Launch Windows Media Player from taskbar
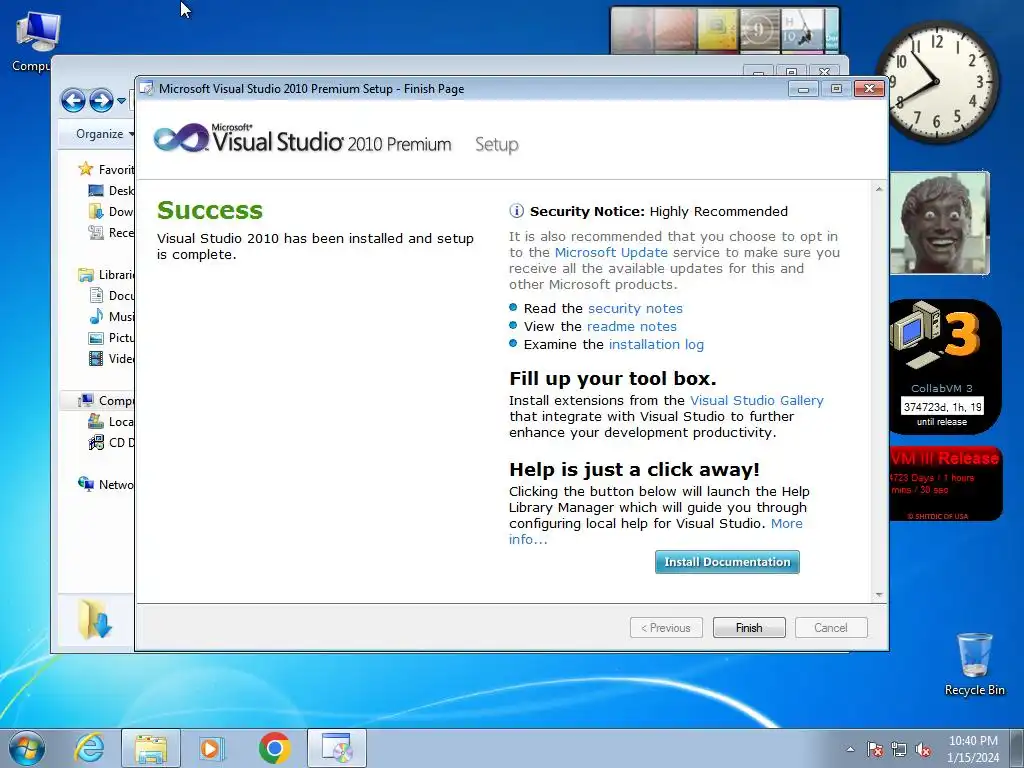Viewport: 1024px width, 768px height. click(x=212, y=748)
